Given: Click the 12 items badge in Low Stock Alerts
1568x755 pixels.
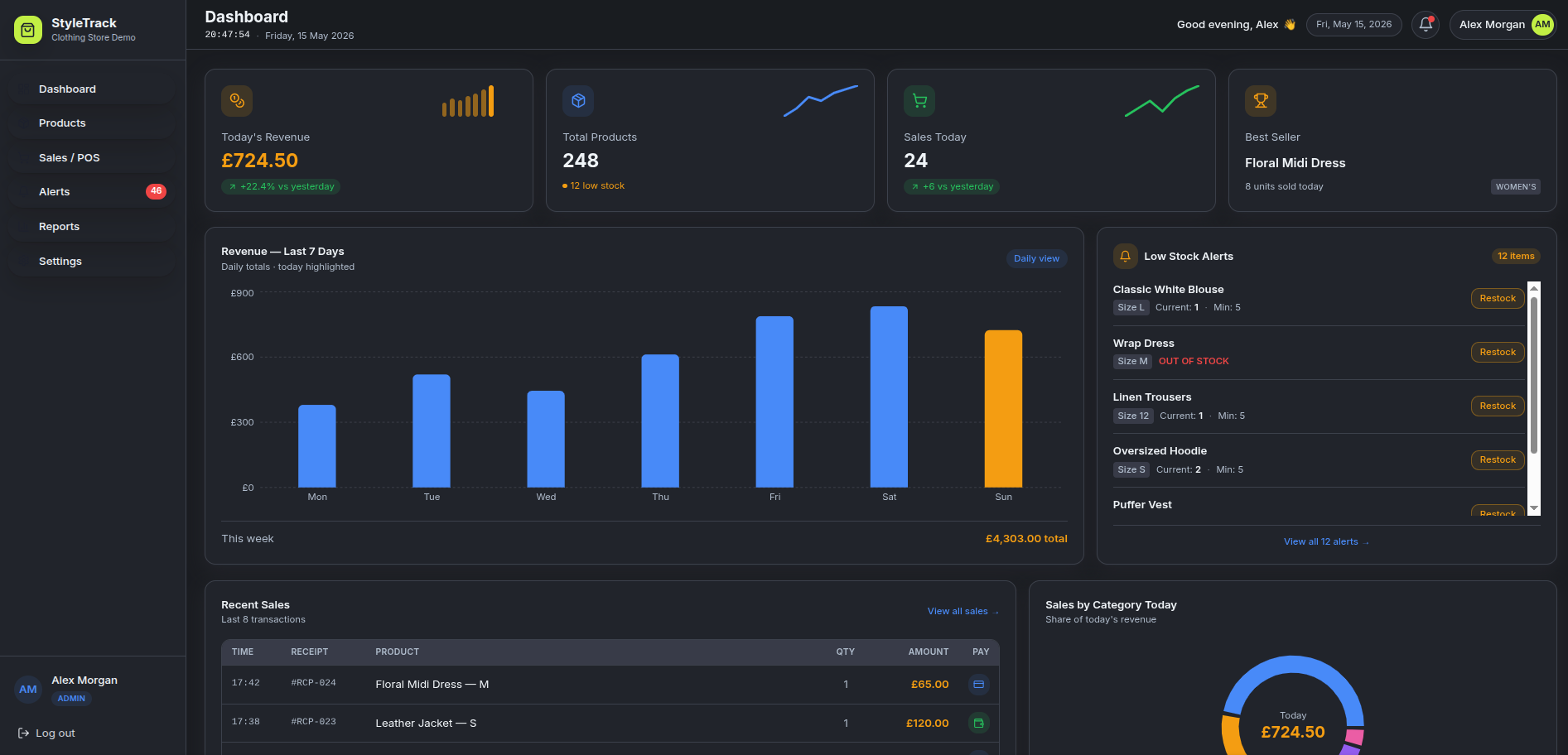Looking at the screenshot, I should pos(1516,257).
